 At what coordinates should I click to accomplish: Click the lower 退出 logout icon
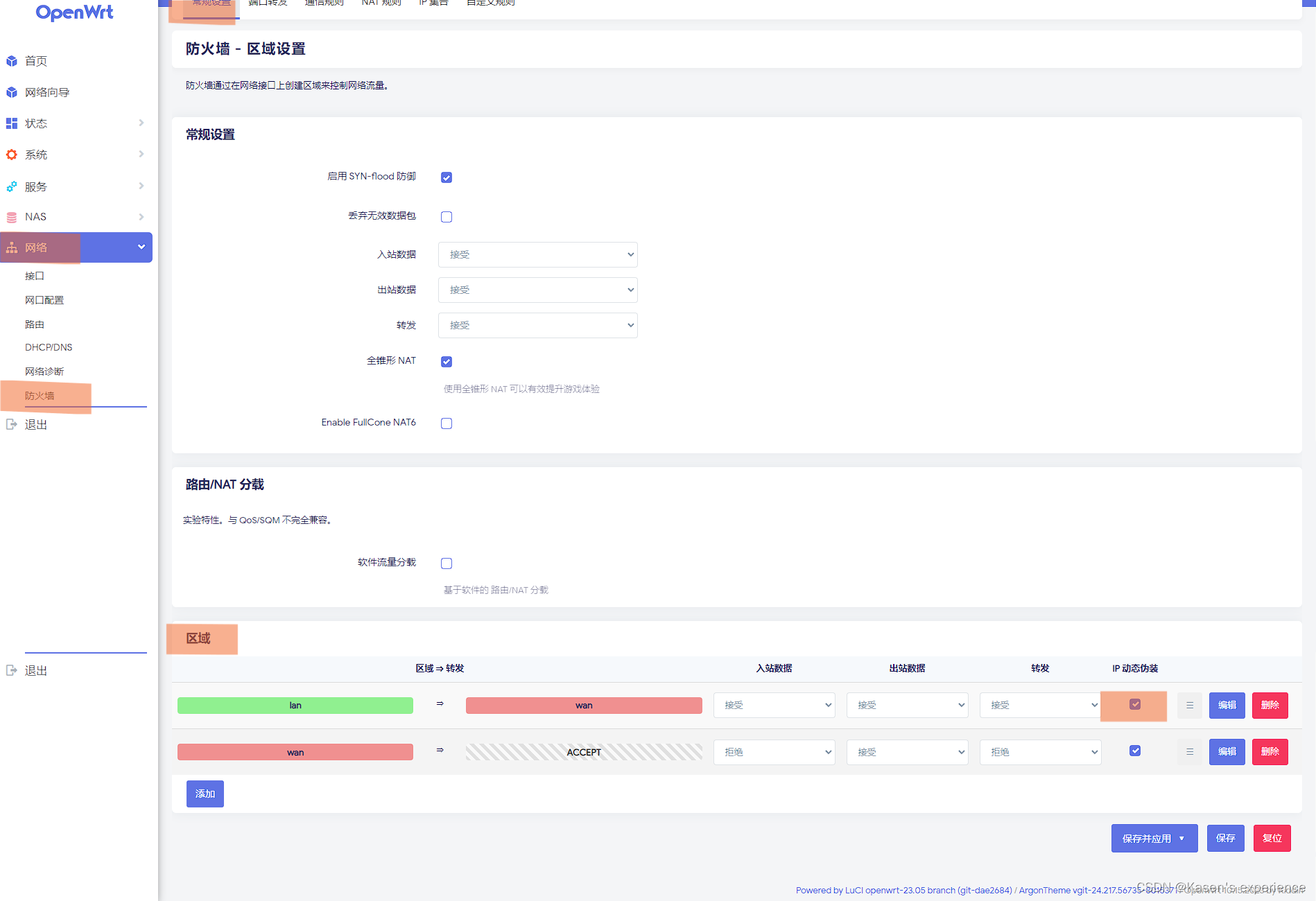(12, 670)
